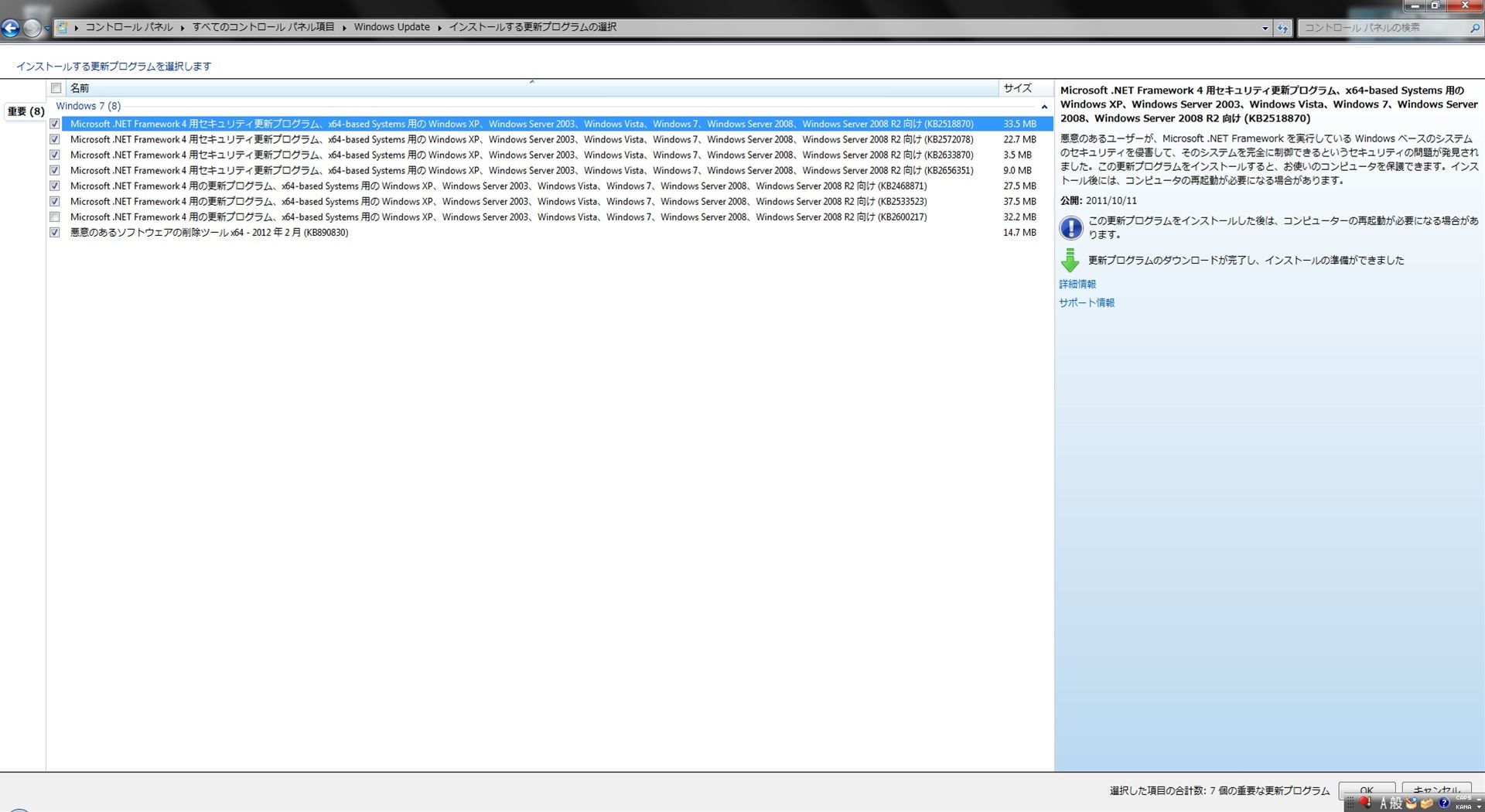1485x812 pixels.
Task: Click インストールする更新プログラムの選択 breadcrumb
Action: pyautogui.click(x=532, y=27)
